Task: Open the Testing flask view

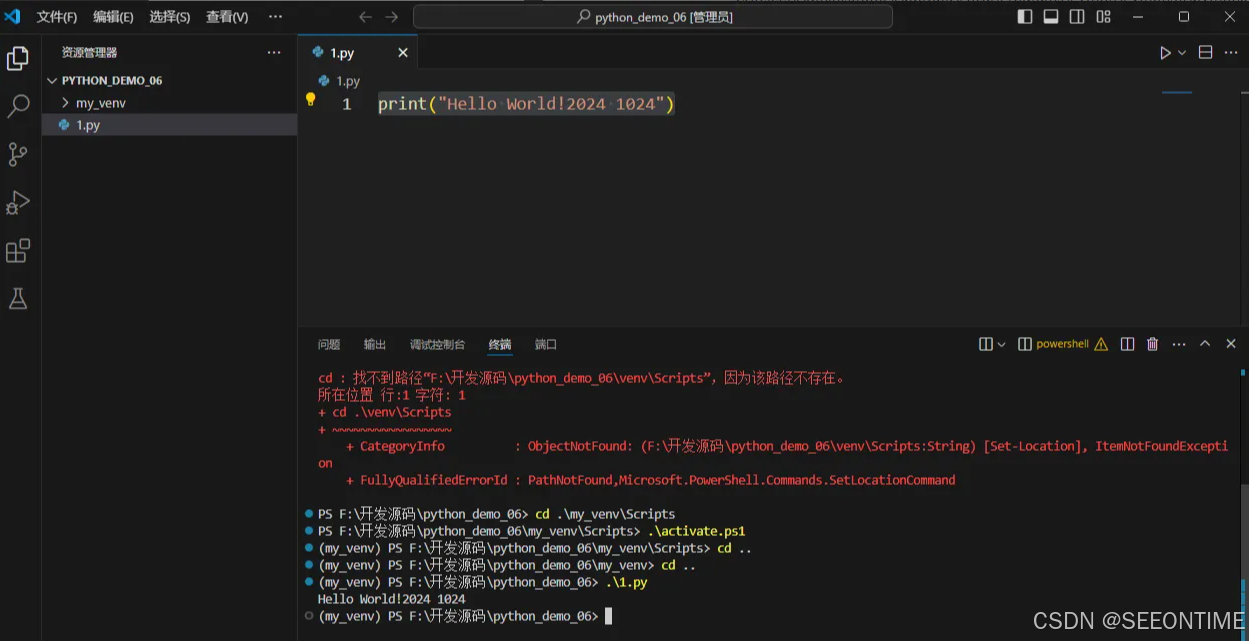Action: tap(18, 298)
